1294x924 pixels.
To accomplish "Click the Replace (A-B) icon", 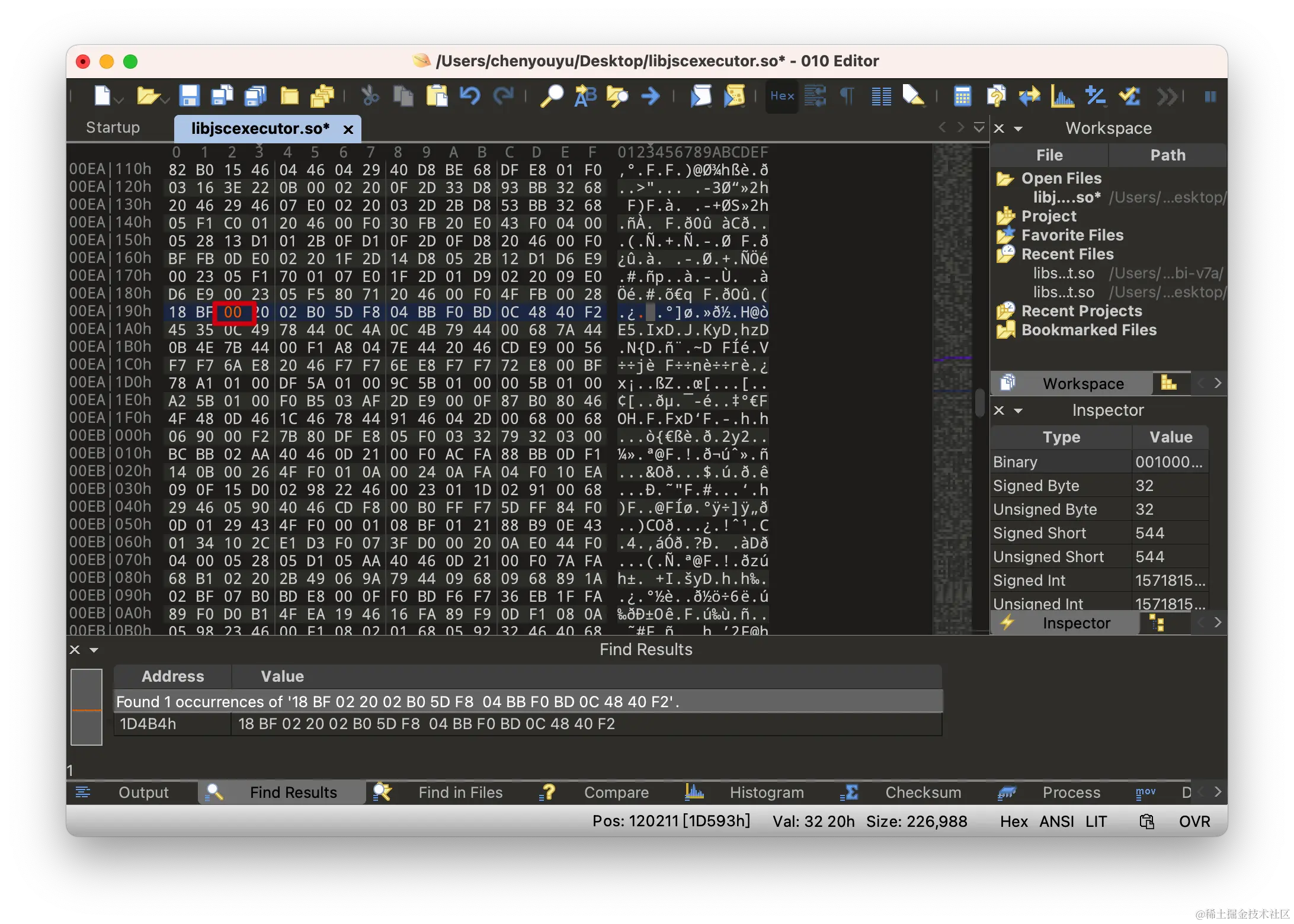I will click(x=585, y=96).
